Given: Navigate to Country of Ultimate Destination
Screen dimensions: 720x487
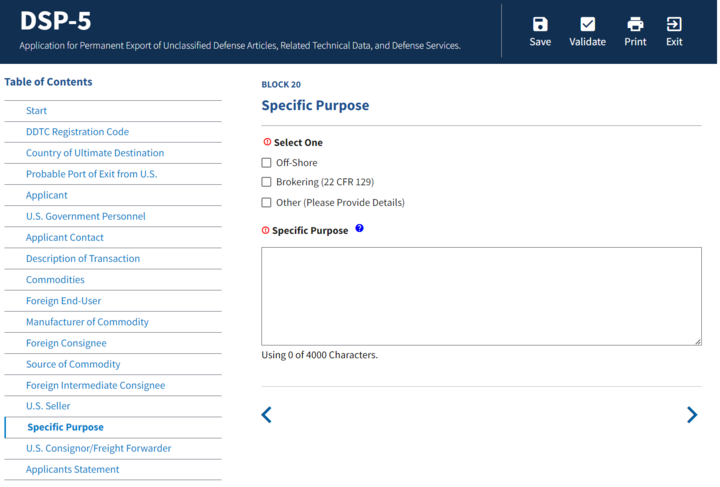Looking at the screenshot, I should pyautogui.click(x=95, y=153).
